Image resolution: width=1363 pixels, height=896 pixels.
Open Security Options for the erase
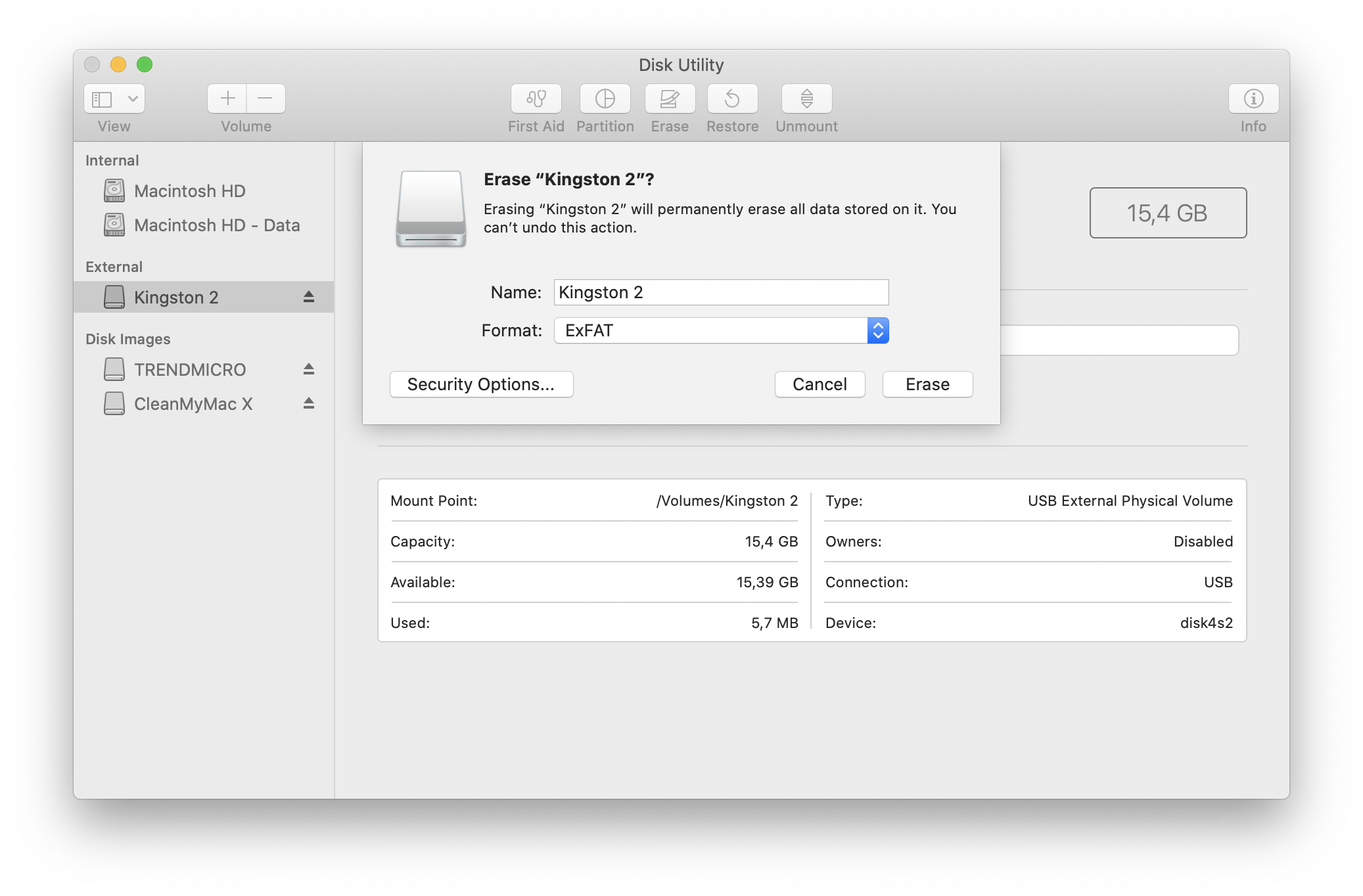click(x=481, y=384)
